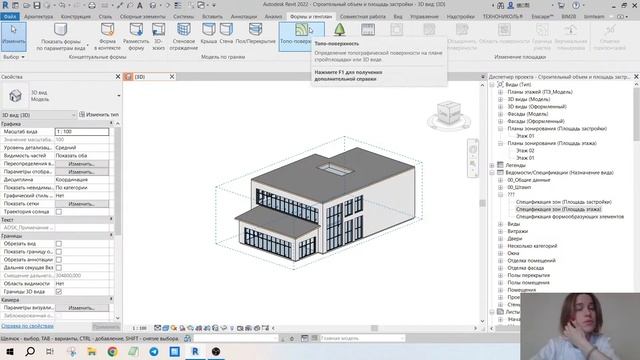The height and width of the screenshot is (360, 640).
Task: Switch to the Вставить ribbon tab
Action: pyautogui.click(x=212, y=17)
